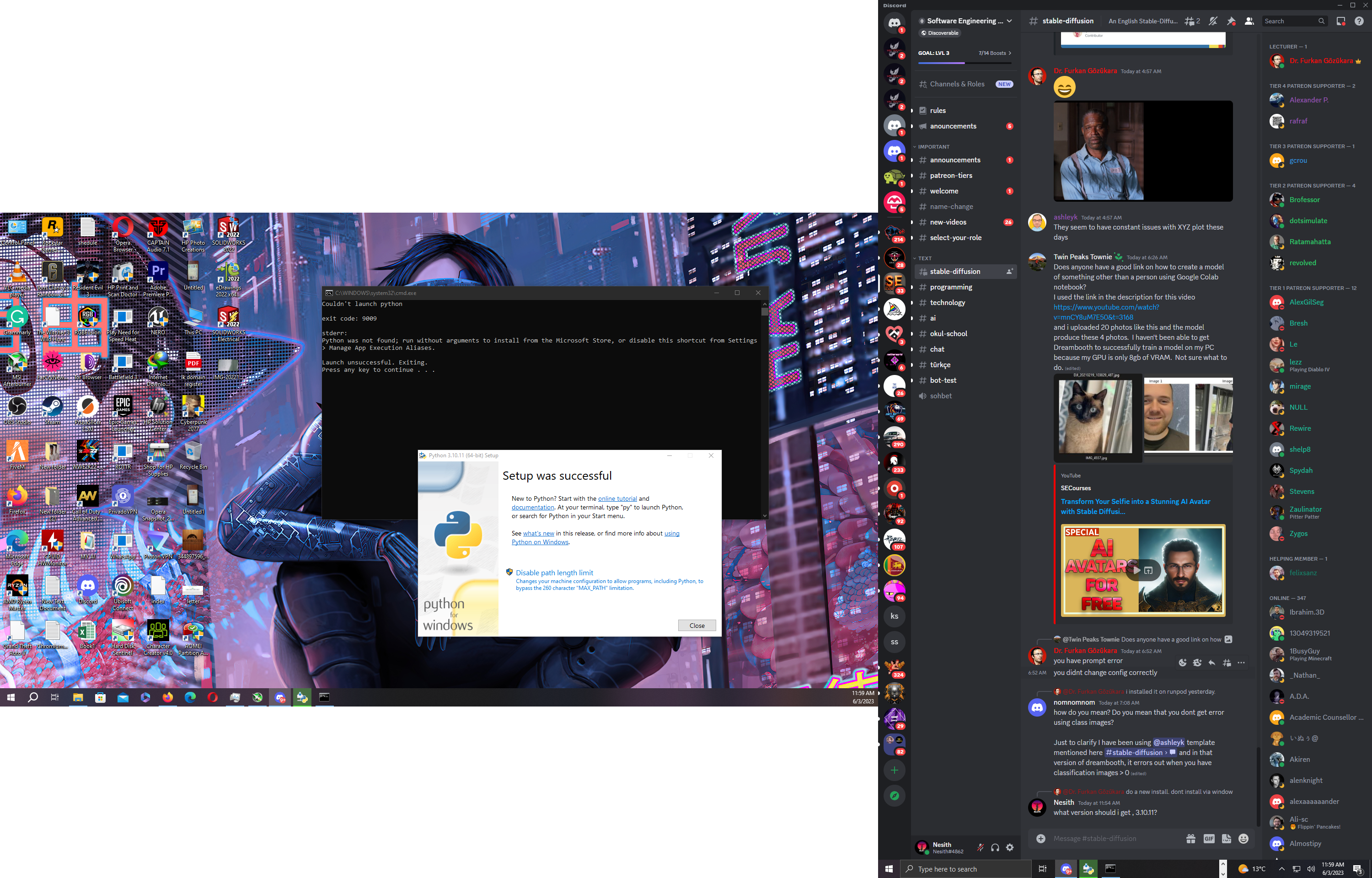
Task: Open the pinned messages icon
Action: pyautogui.click(x=1231, y=21)
